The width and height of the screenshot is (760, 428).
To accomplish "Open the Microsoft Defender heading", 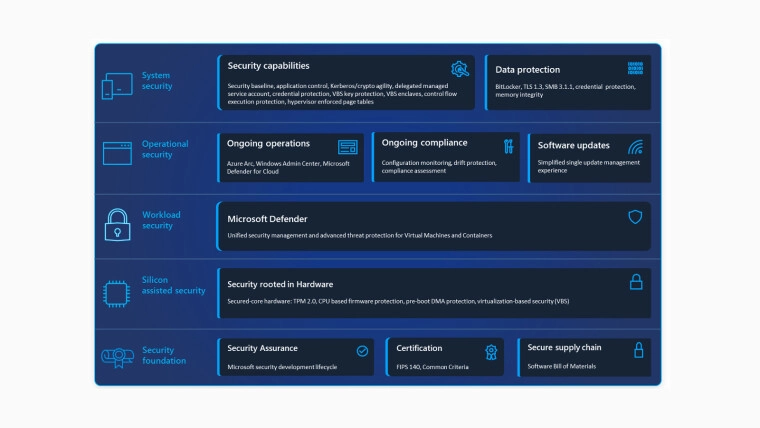I will [x=267, y=219].
